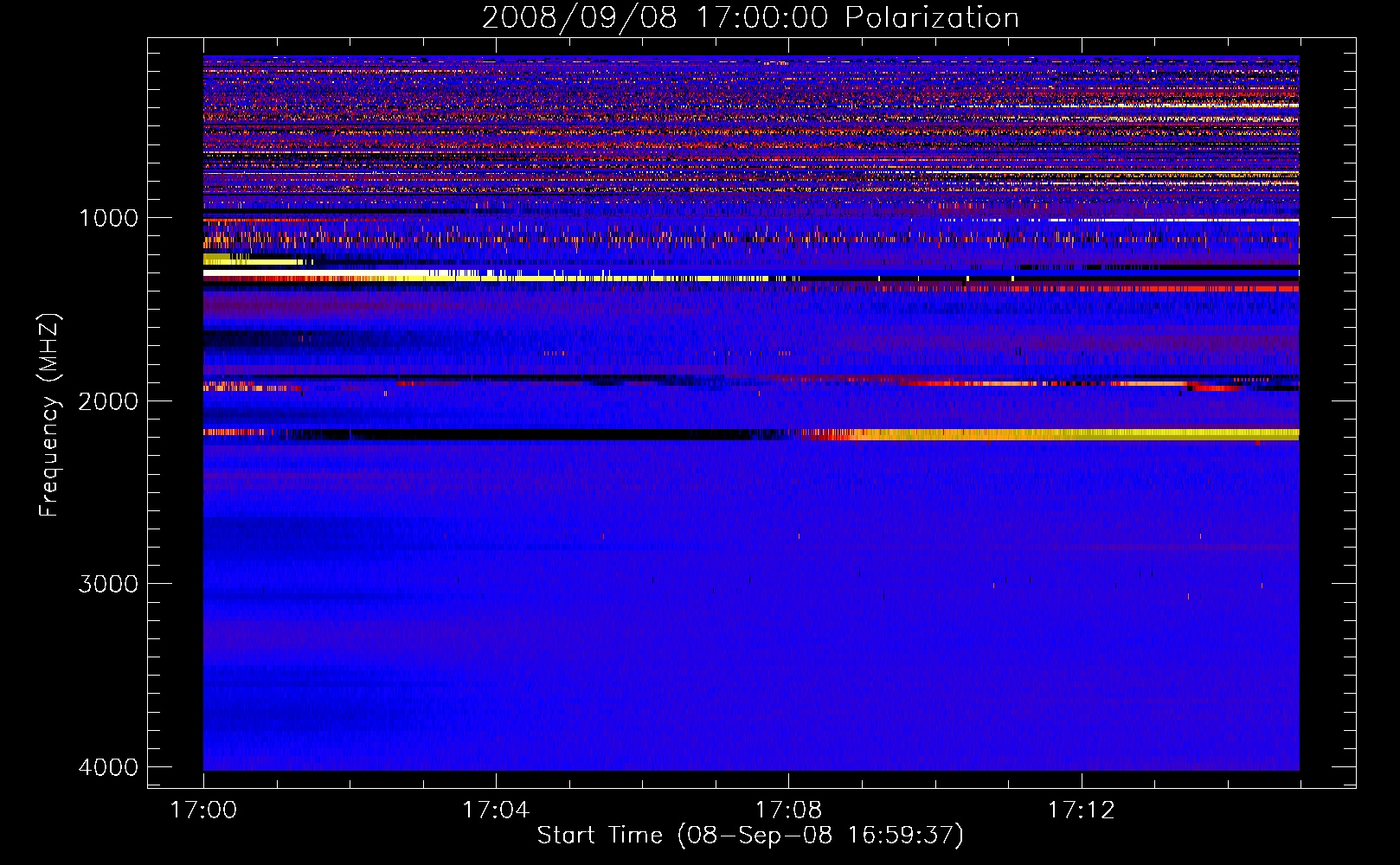
Task: Click the 17:00 time tick label
Action: (204, 811)
